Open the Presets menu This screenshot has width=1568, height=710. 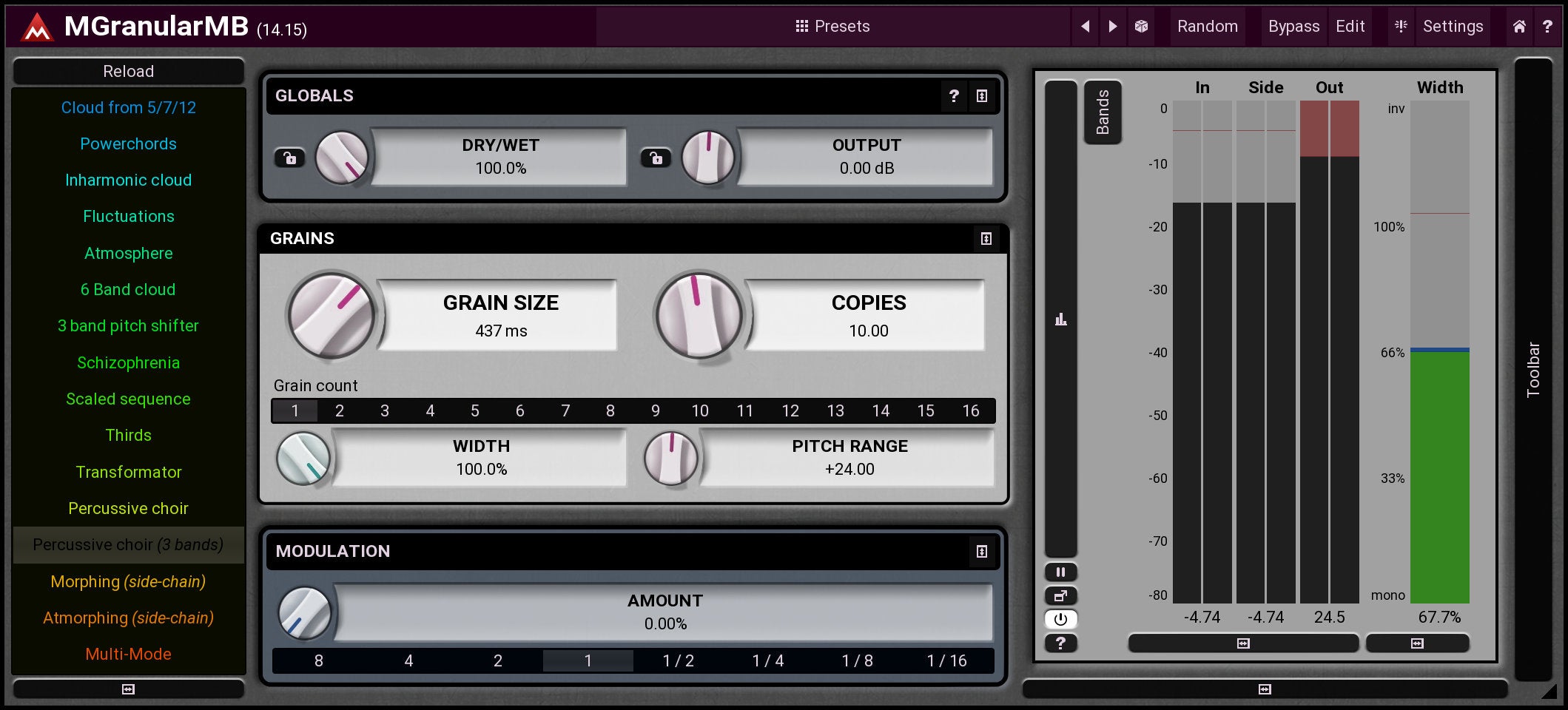pos(832,27)
